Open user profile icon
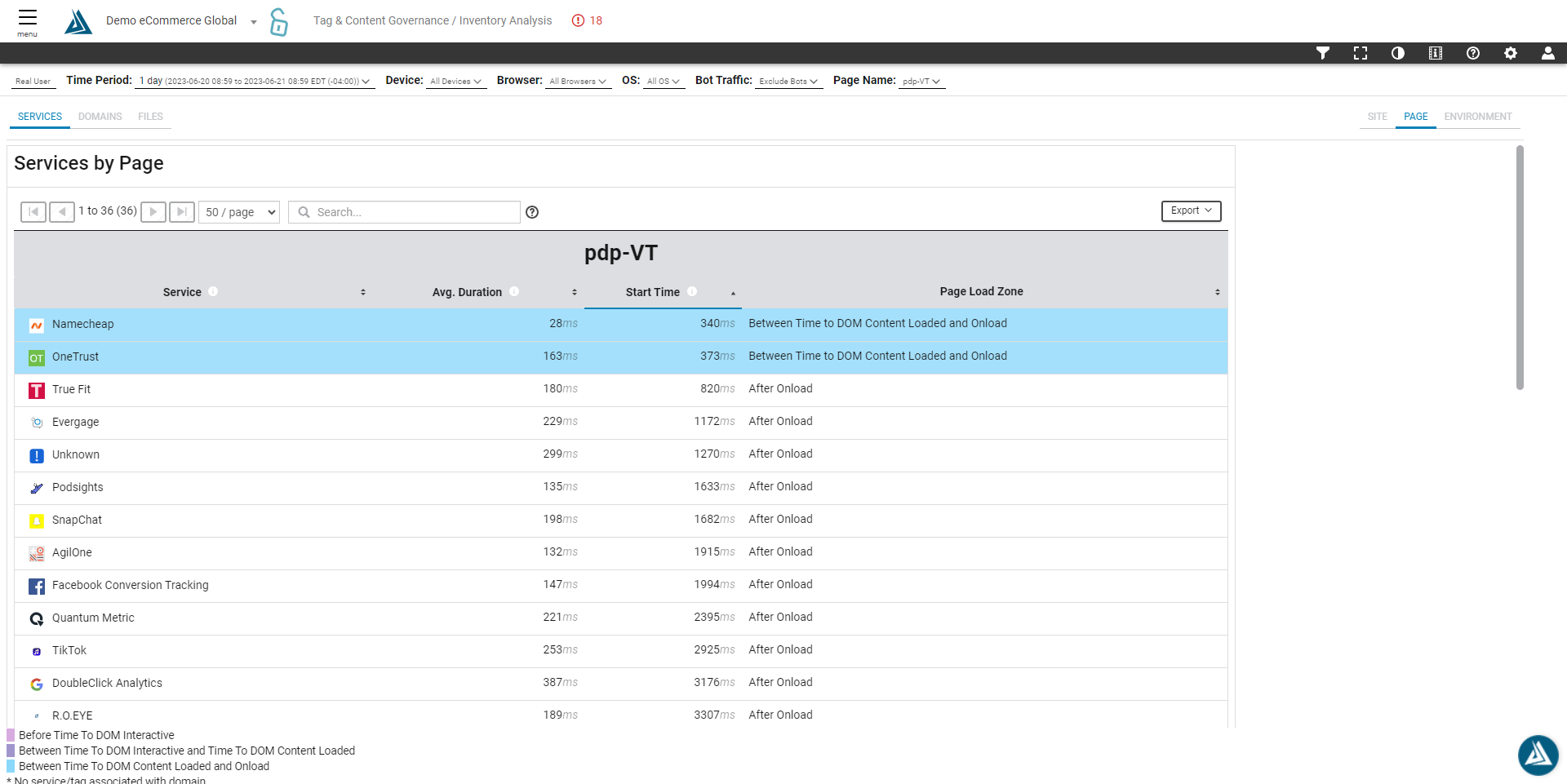Viewport: 1567px width, 784px height. 1548,53
